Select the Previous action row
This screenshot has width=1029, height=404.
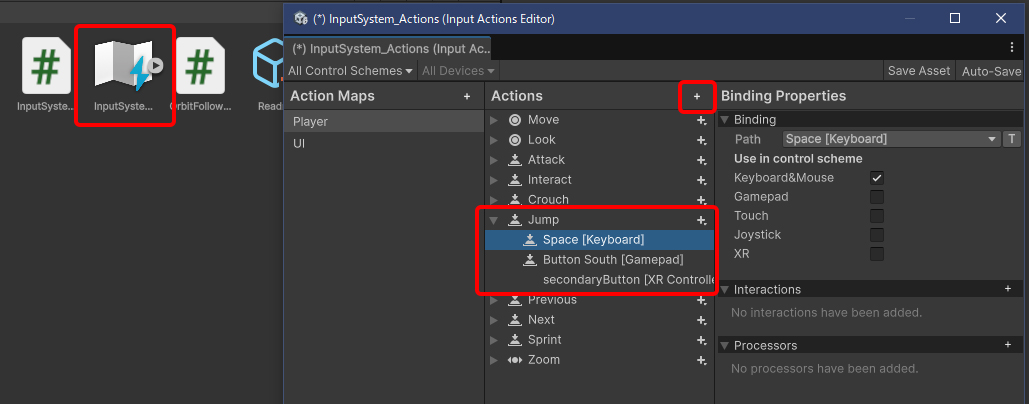(599, 300)
